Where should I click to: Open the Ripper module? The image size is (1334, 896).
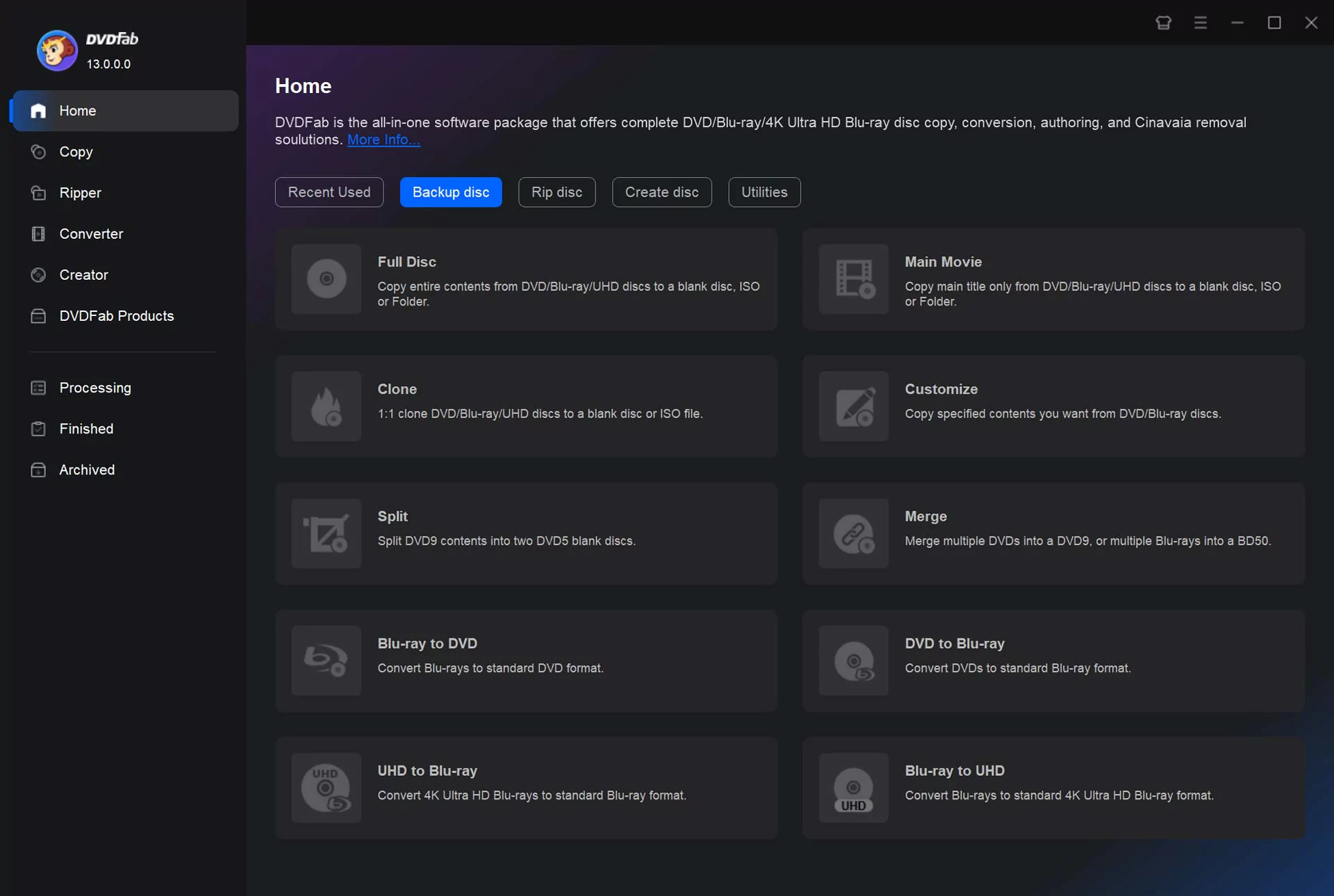click(80, 193)
